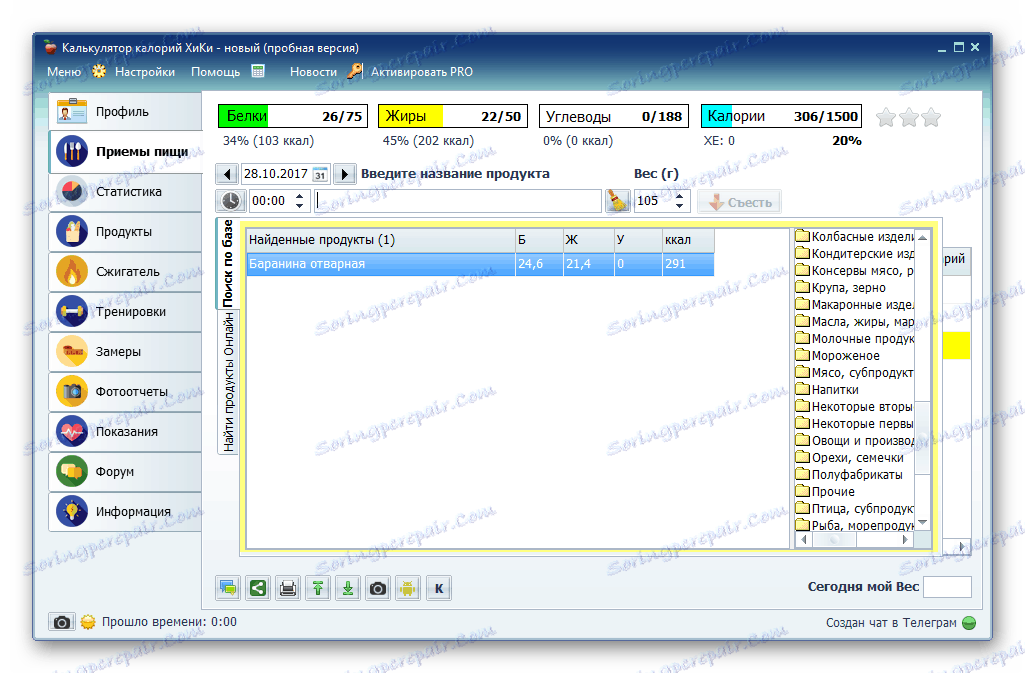Image resolution: width=1025 pixels, height=673 pixels.
Task: Open the Прочие category folder
Action: 825,491
